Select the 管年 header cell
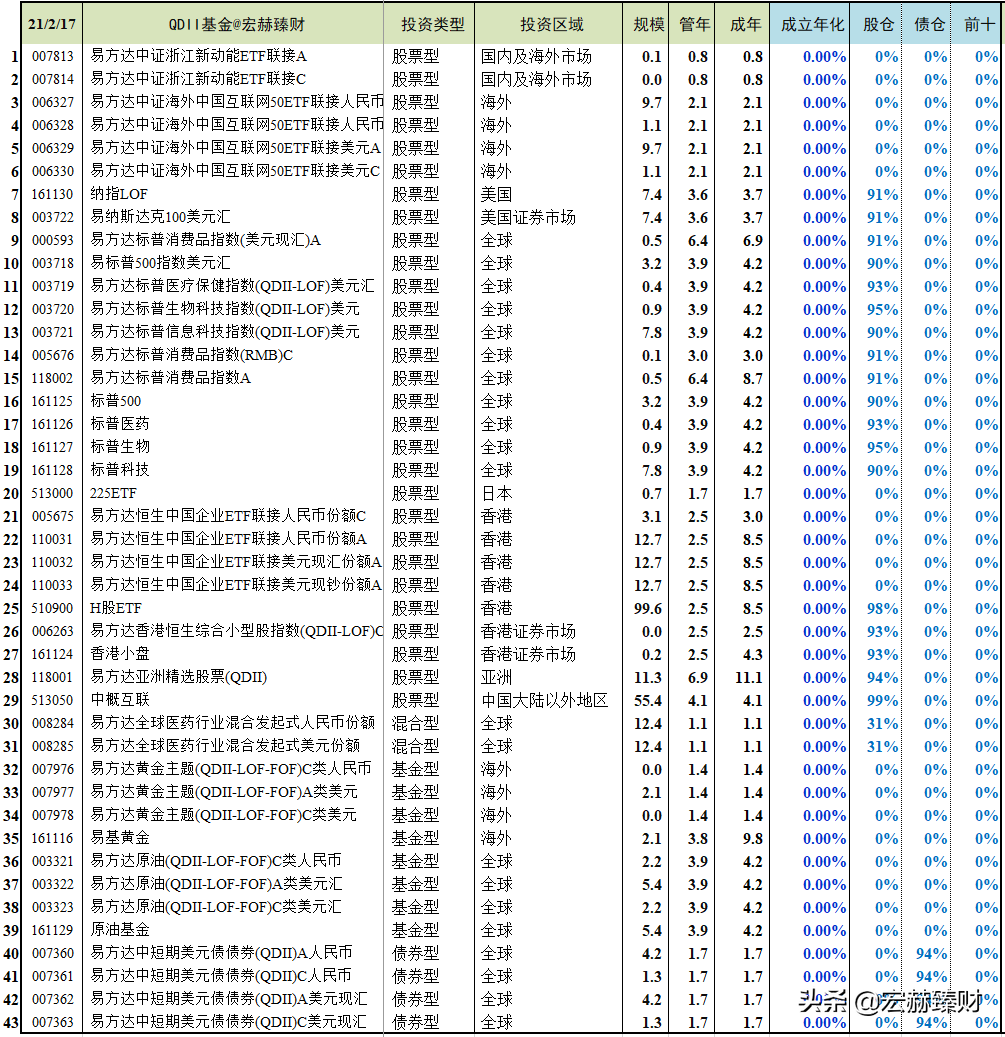 tap(695, 24)
